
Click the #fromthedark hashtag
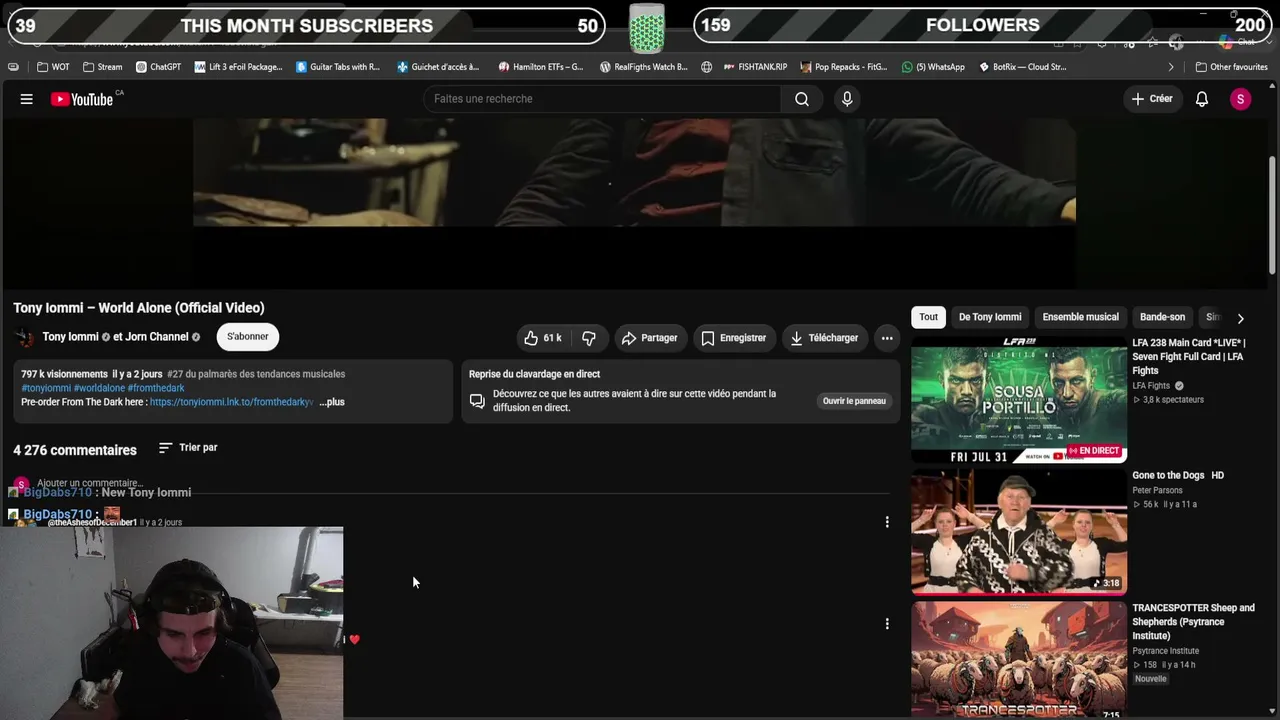click(x=156, y=388)
